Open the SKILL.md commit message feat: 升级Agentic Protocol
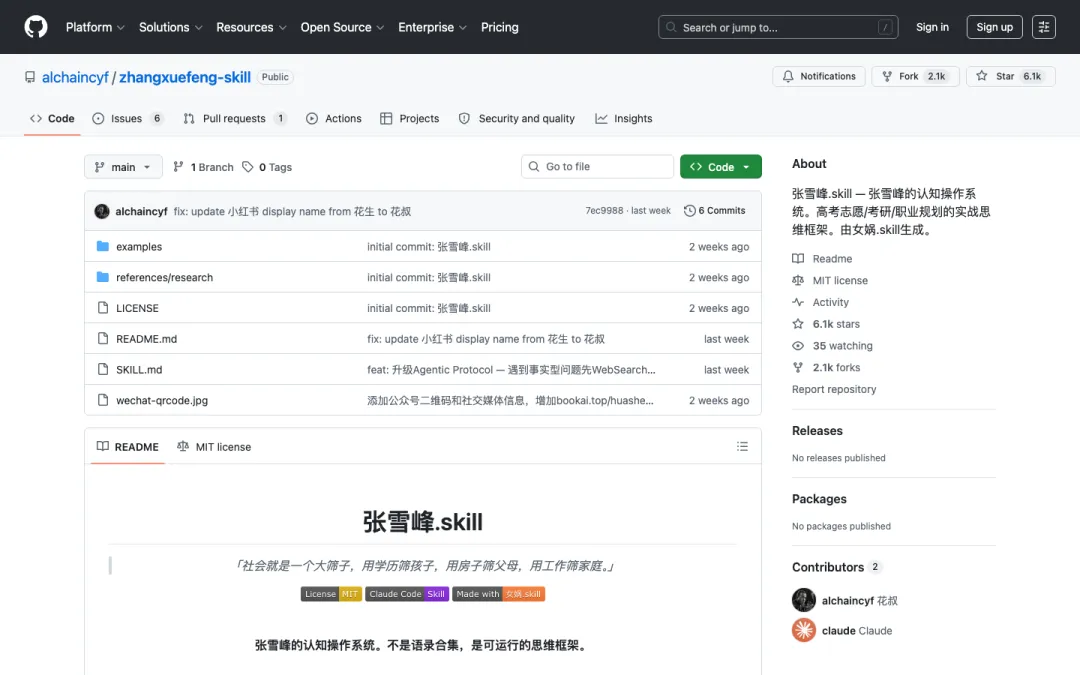Viewport: 1080px width, 675px height. [x=511, y=369]
